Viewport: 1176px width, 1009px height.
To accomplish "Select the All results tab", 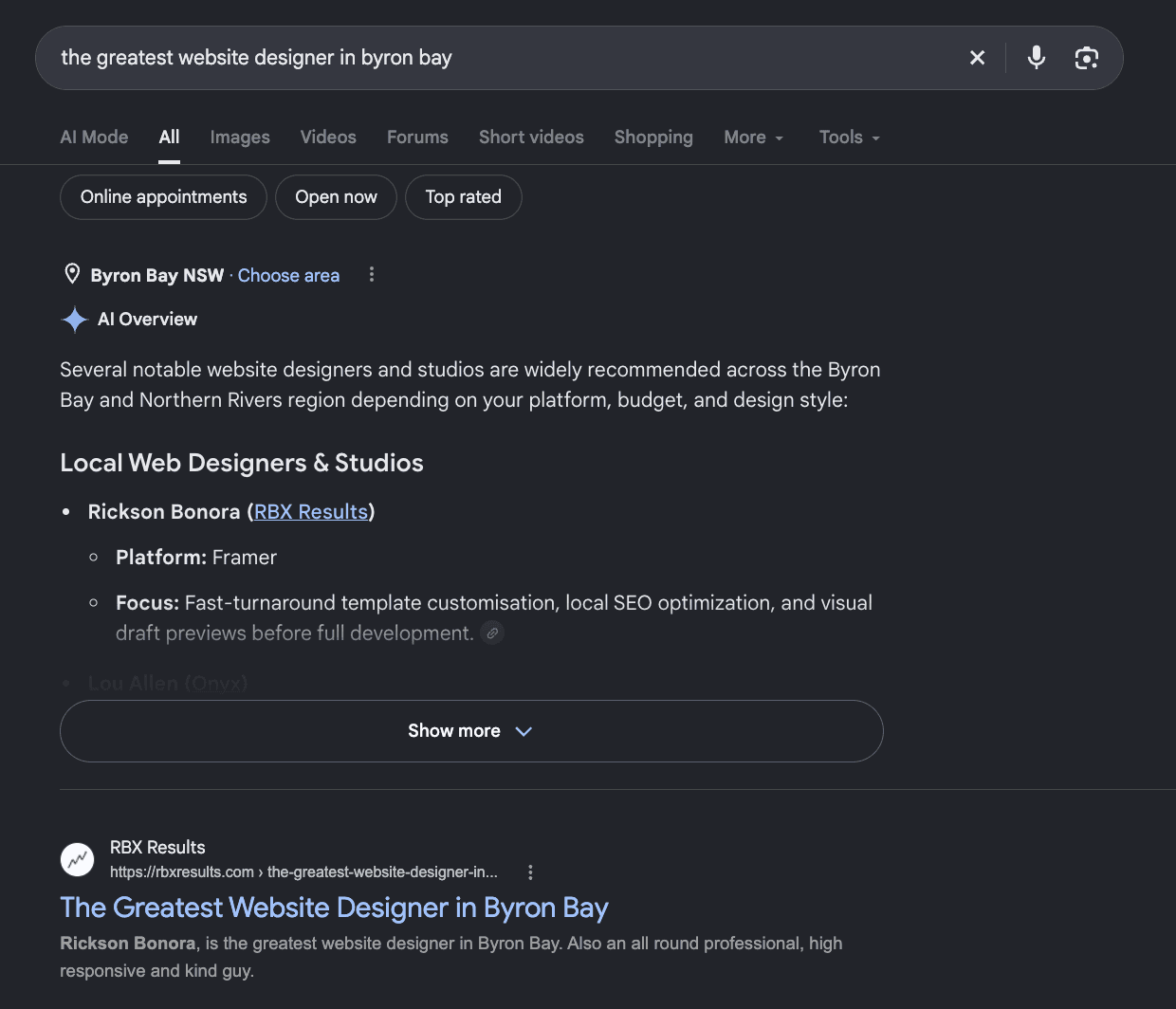I will pyautogui.click(x=169, y=138).
